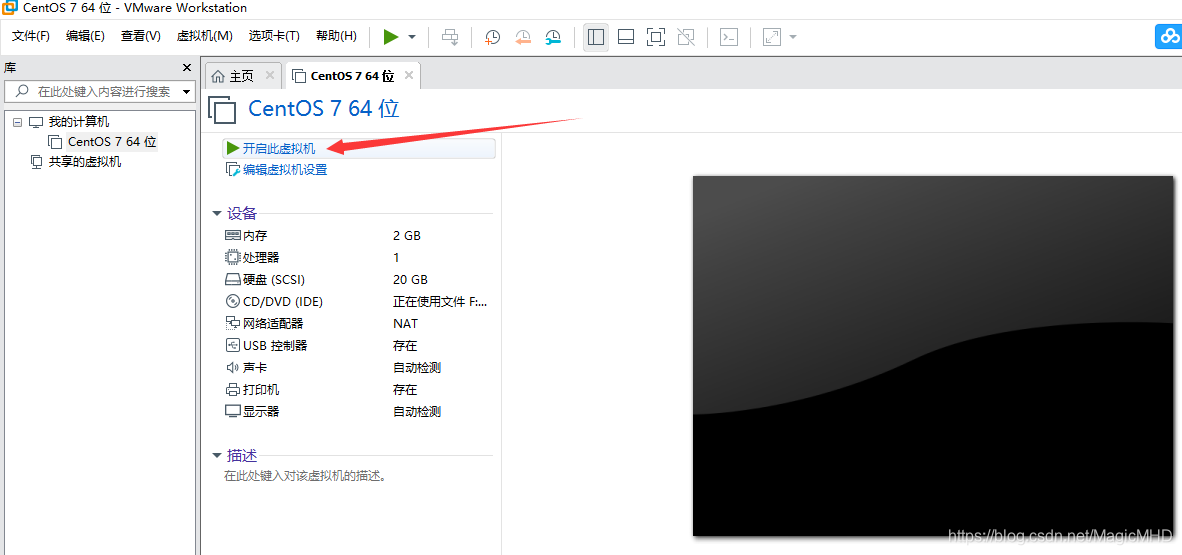Click the send Ctrl+Alt+Del toolbar icon
Viewport: 1182px width, 555px height.
point(450,37)
